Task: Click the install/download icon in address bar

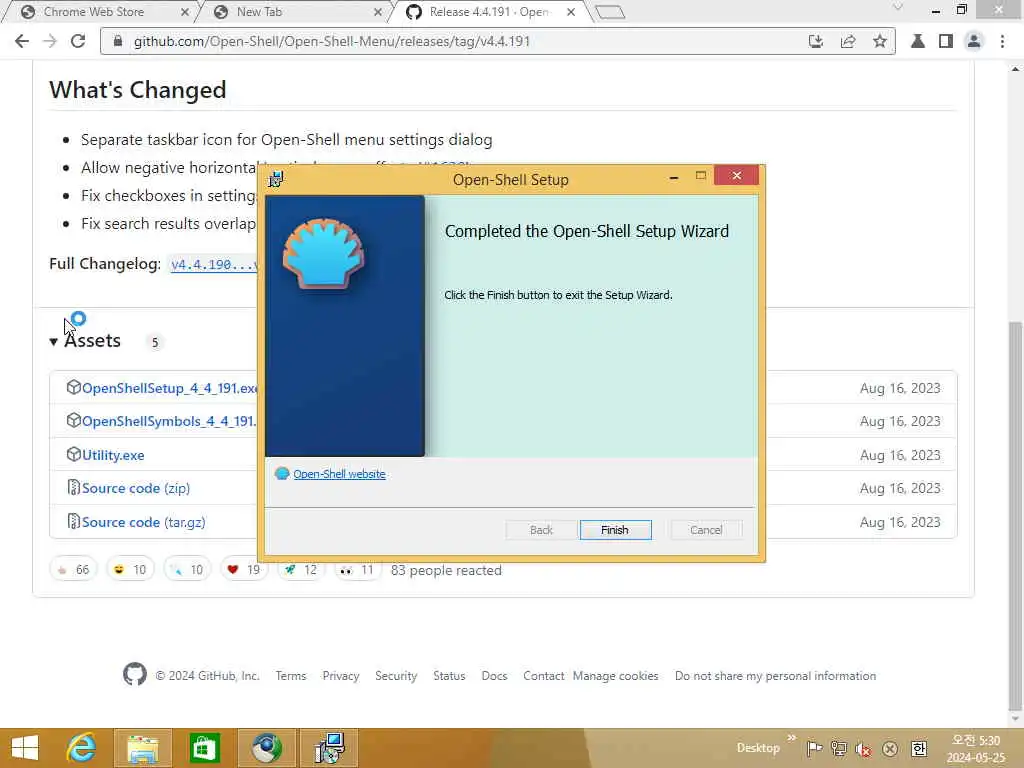Action: point(816,41)
